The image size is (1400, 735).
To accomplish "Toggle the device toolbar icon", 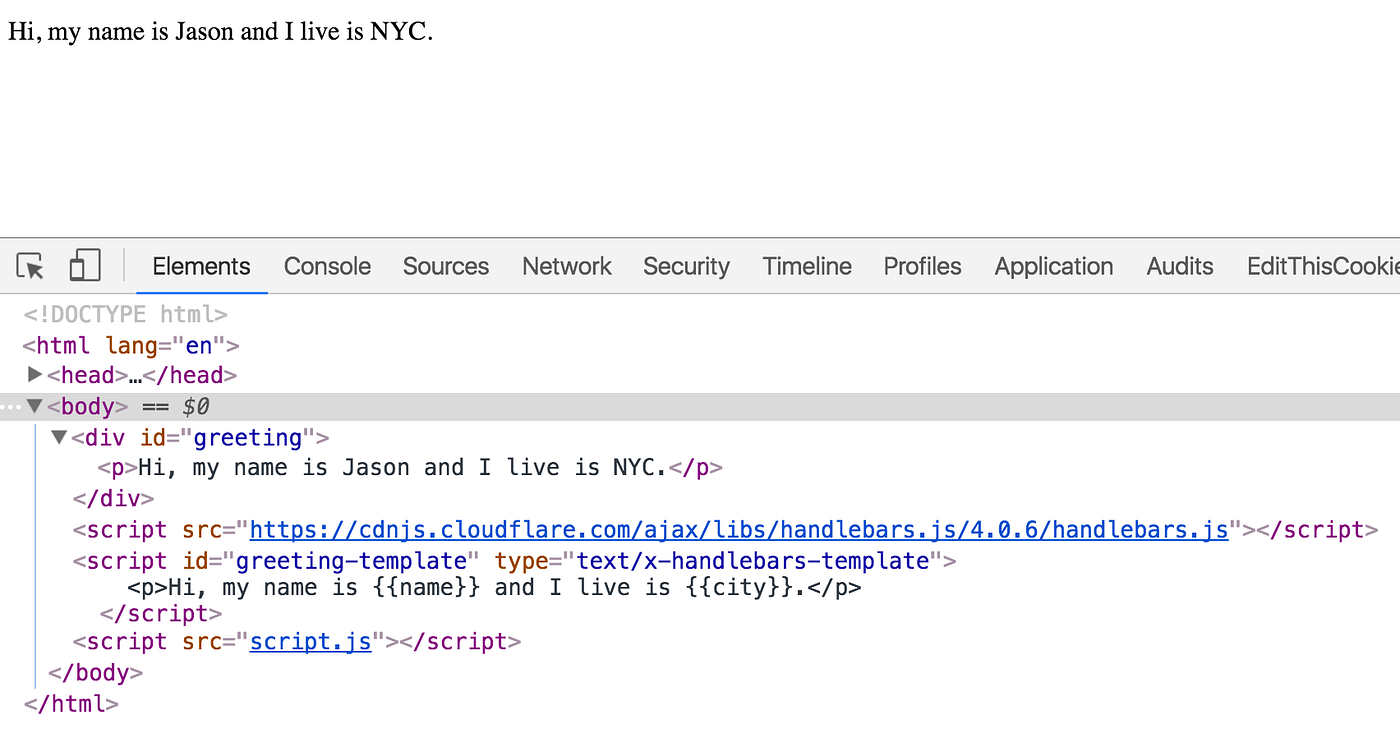I will coord(84,265).
